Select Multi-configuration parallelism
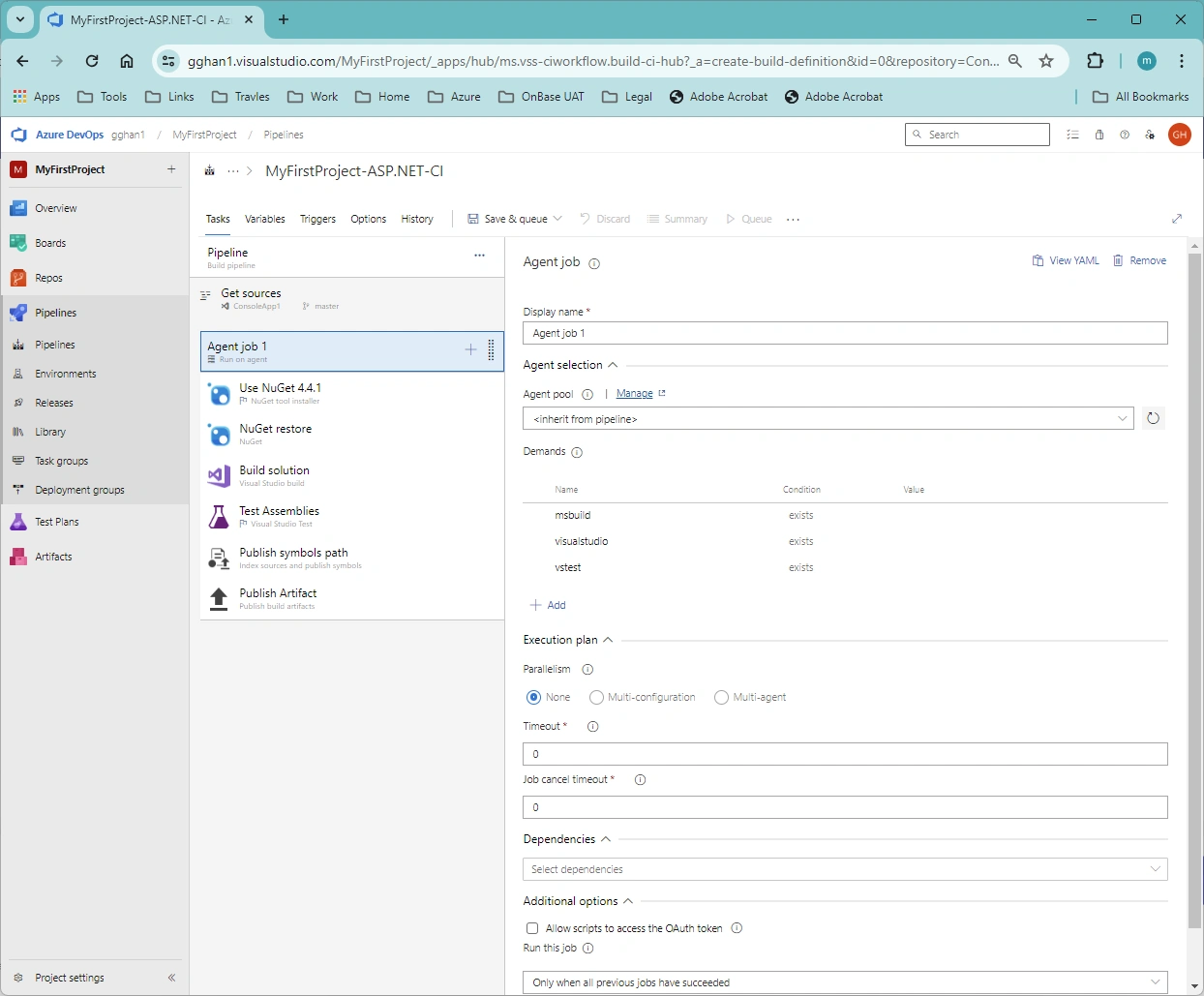The width and height of the screenshot is (1204, 996). (596, 697)
